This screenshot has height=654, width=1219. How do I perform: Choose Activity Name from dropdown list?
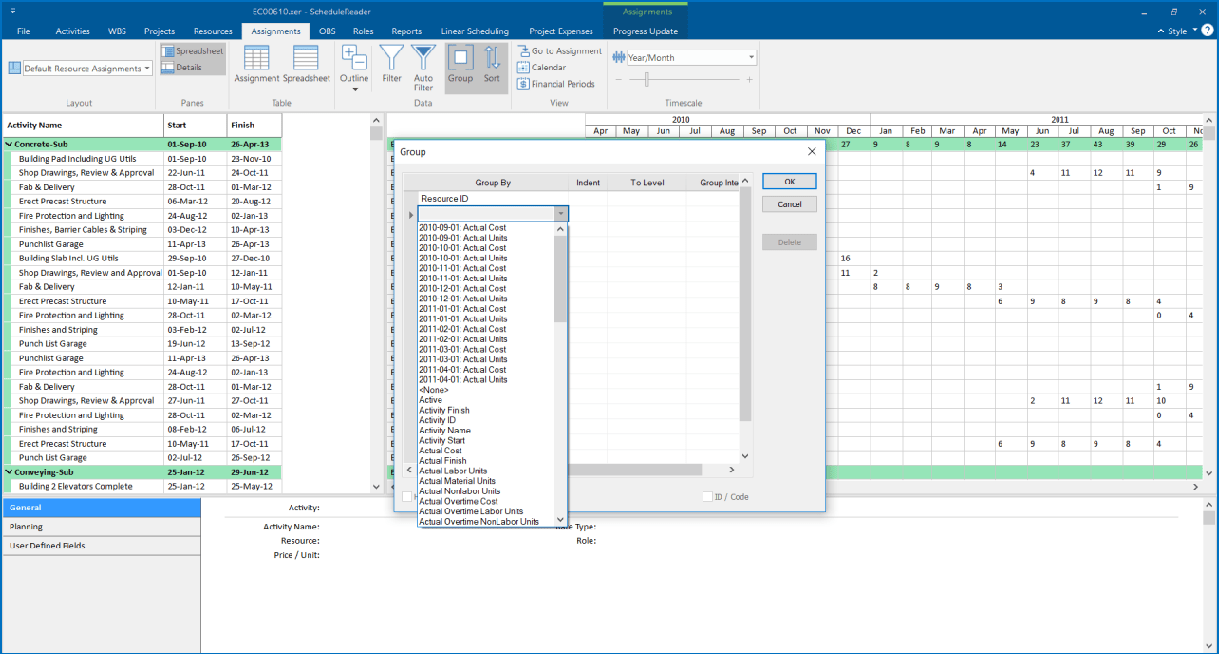tap(444, 430)
